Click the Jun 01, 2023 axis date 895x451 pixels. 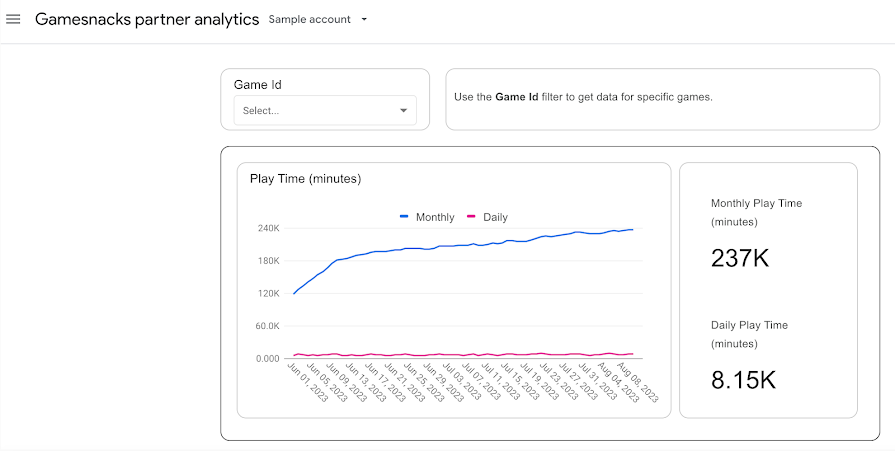pos(307,382)
